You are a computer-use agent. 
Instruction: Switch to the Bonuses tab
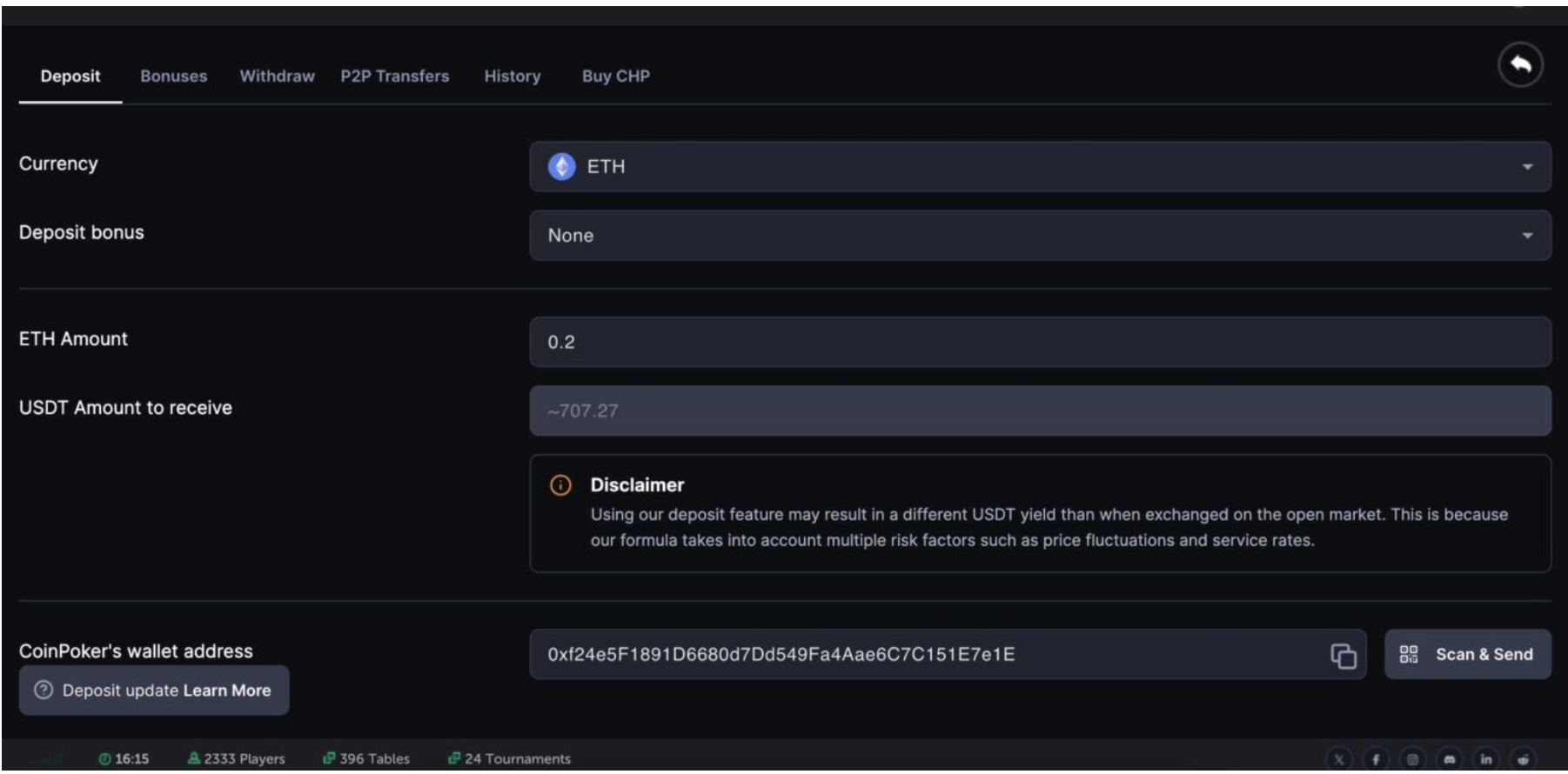[174, 77]
